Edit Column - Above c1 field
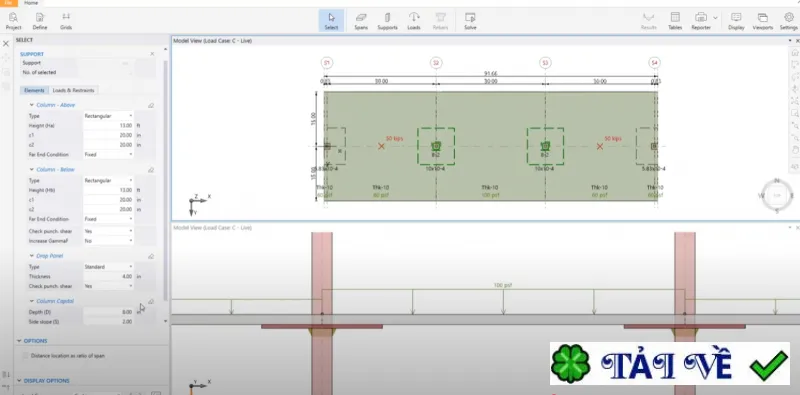Image resolution: width=800 pixels, height=395 pixels. (108, 135)
